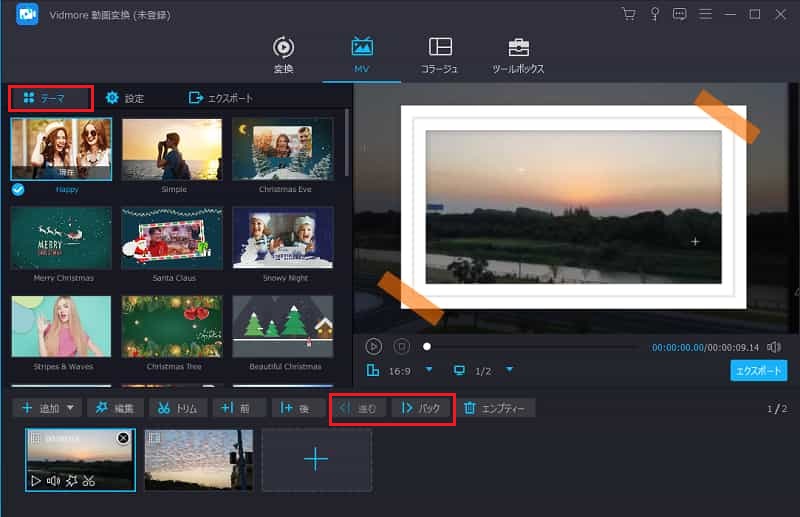Stop the preview playback
This screenshot has width=800, height=517.
pyautogui.click(x=402, y=347)
